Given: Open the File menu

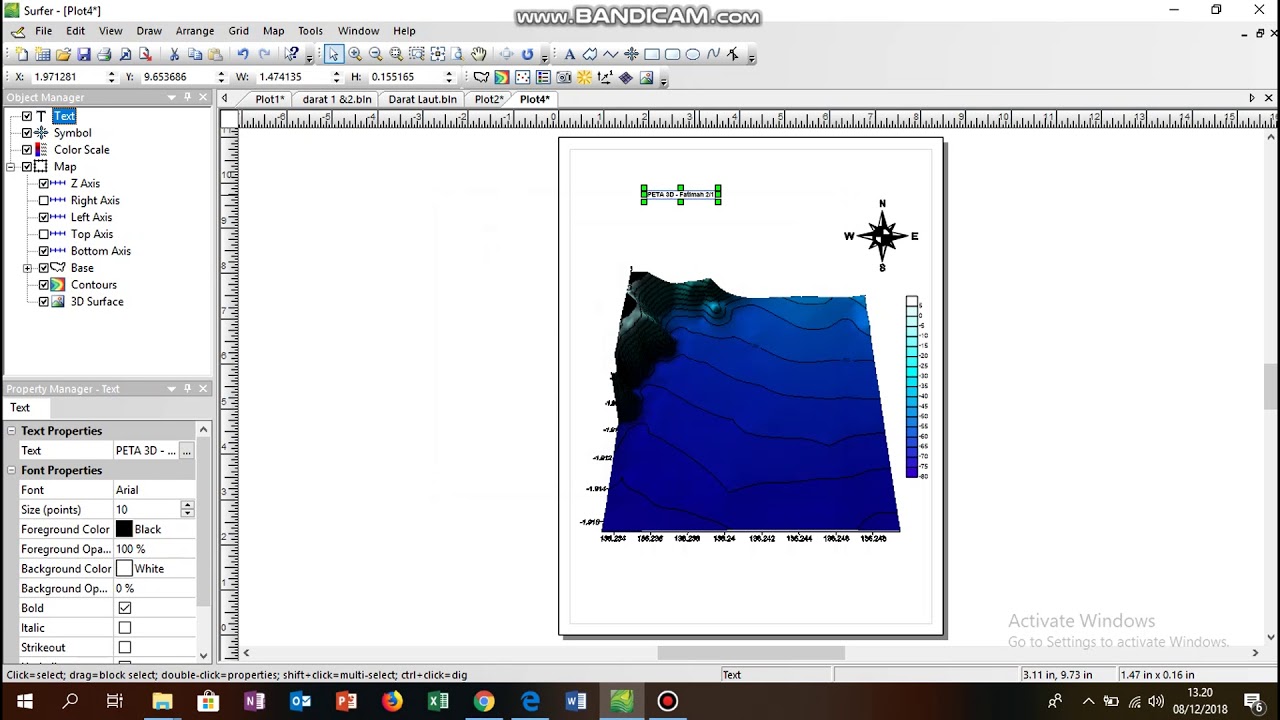Looking at the screenshot, I should [x=44, y=31].
